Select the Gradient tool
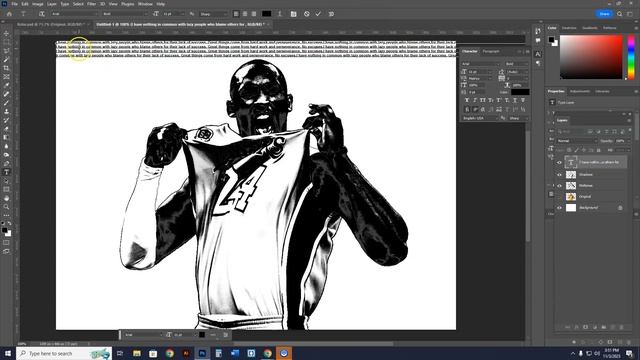 tap(6, 138)
